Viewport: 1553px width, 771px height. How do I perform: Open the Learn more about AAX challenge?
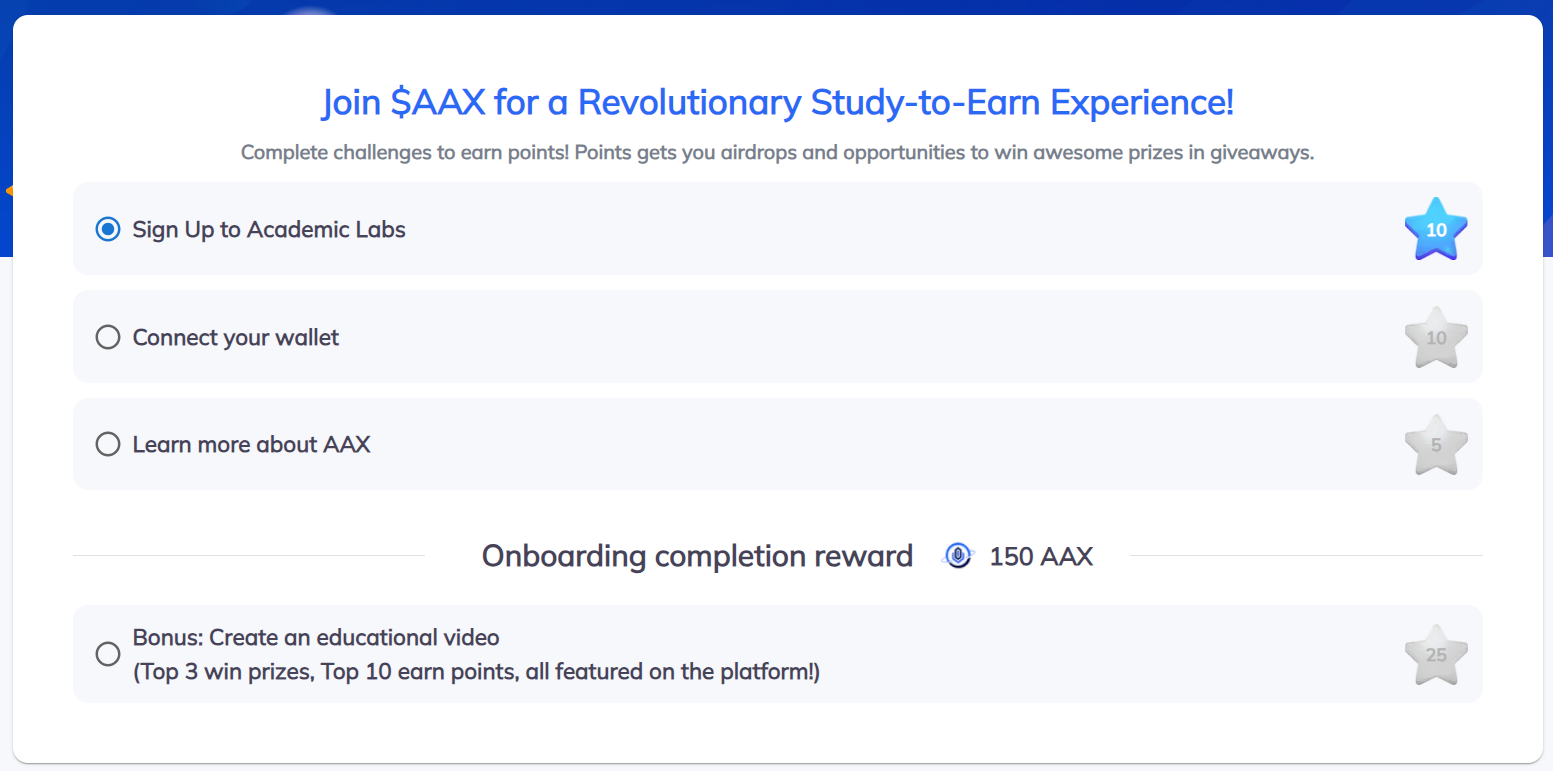(x=252, y=444)
